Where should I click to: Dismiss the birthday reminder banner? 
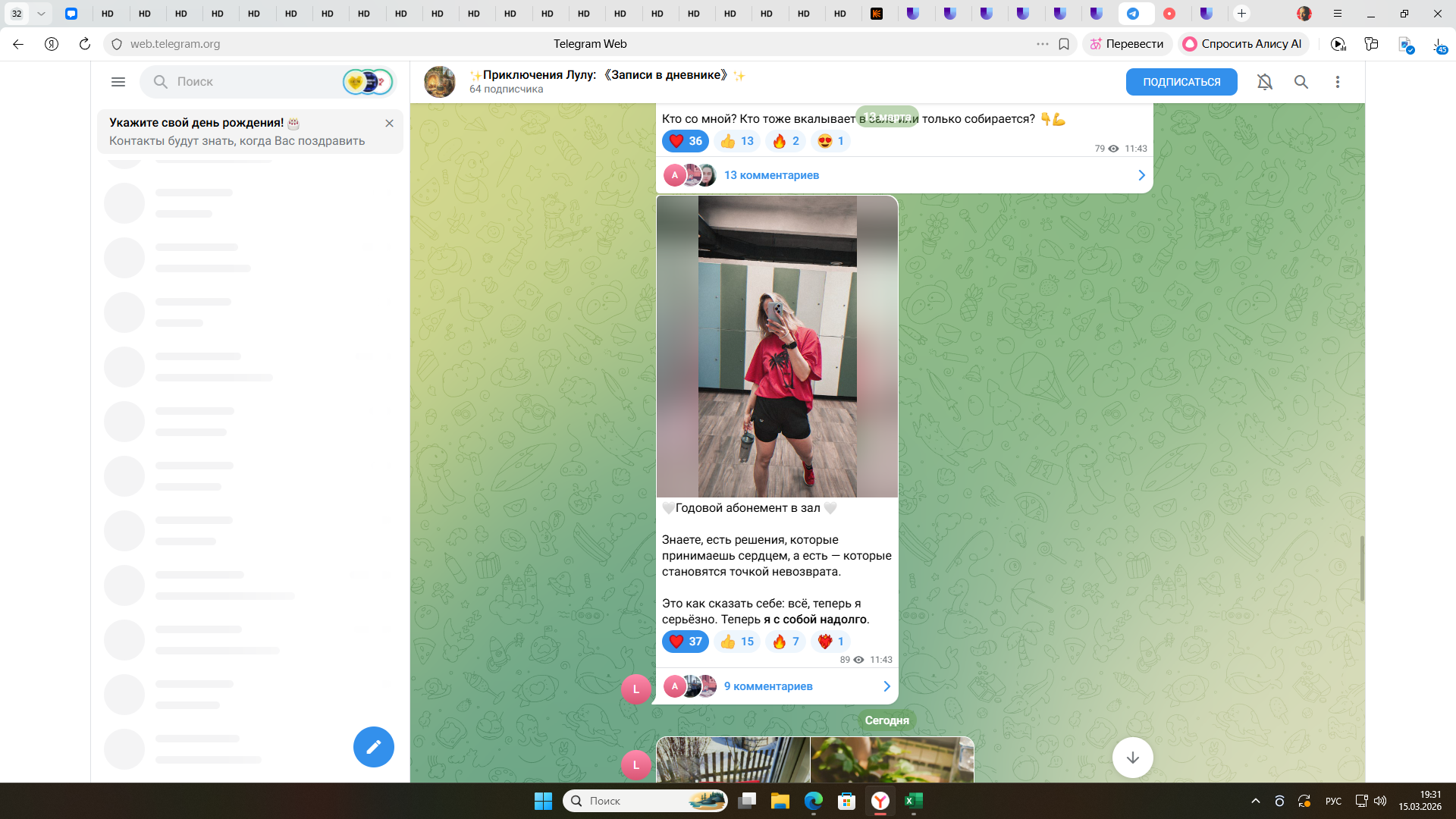pos(389,123)
